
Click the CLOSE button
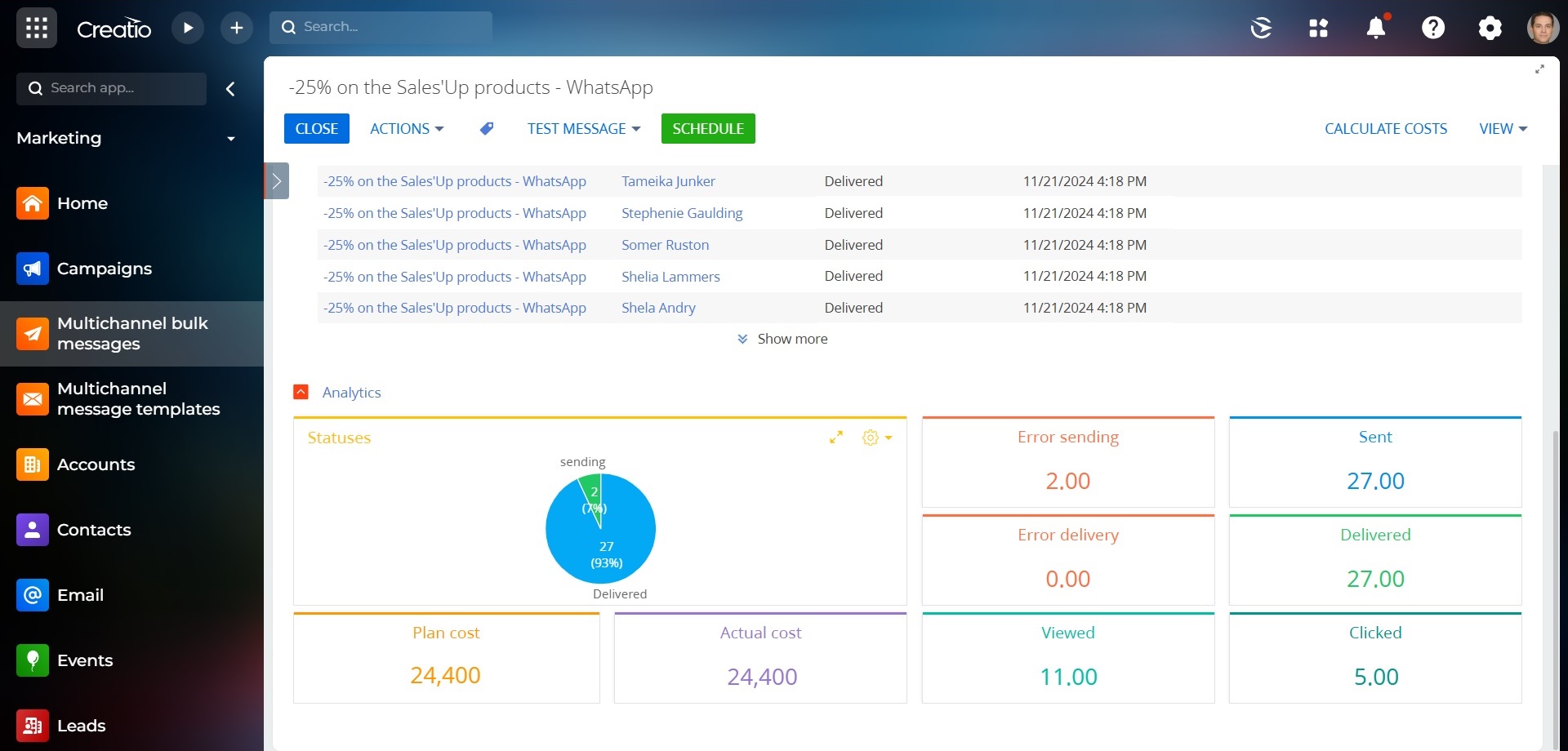click(317, 129)
